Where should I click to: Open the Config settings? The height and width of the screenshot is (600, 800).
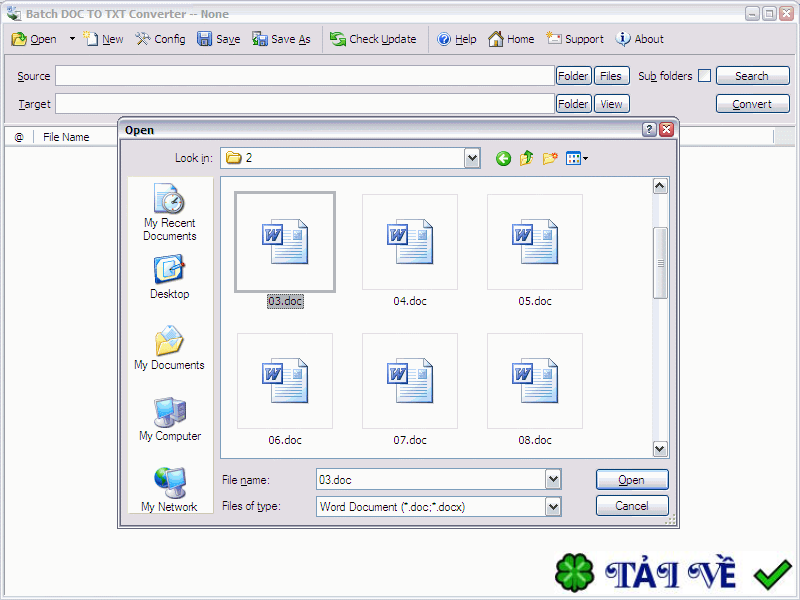160,39
